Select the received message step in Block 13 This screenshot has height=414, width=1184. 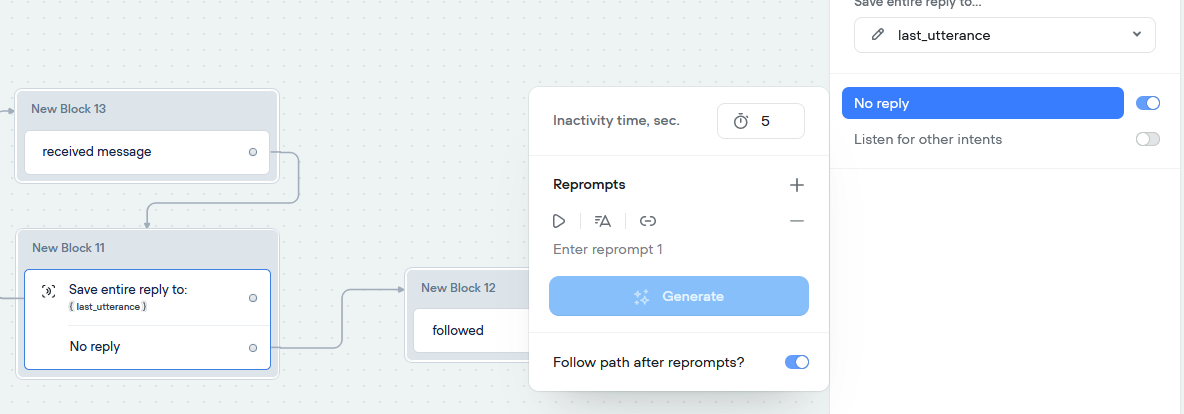[x=146, y=152]
